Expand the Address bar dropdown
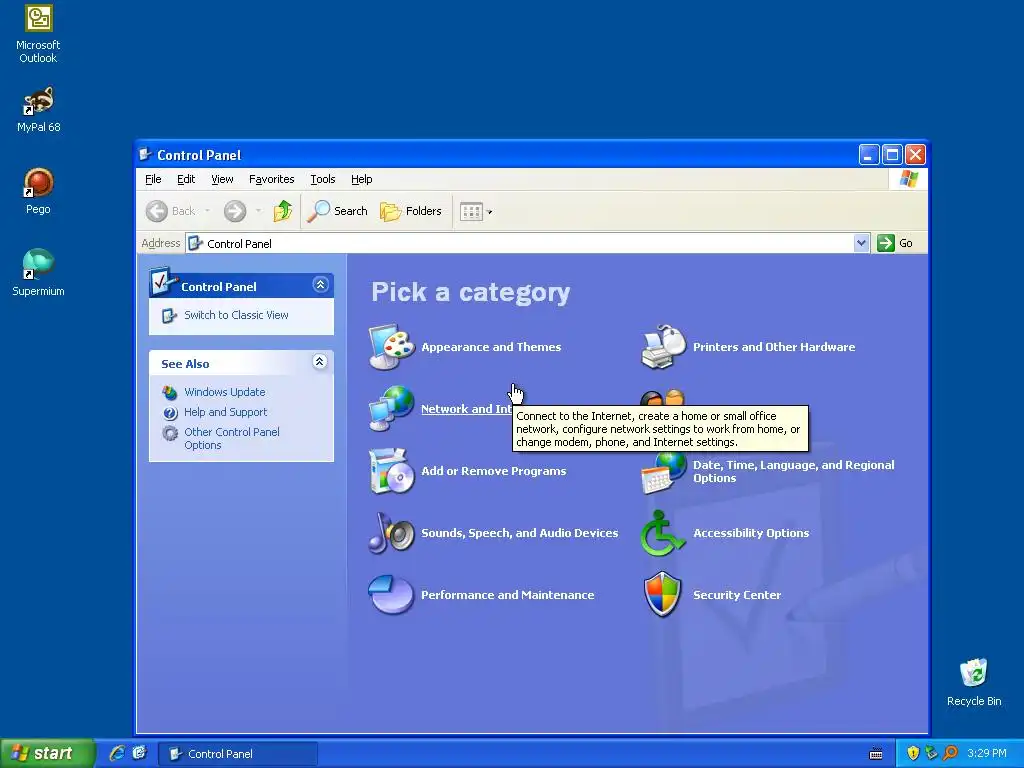This screenshot has width=1024, height=768. pos(861,243)
